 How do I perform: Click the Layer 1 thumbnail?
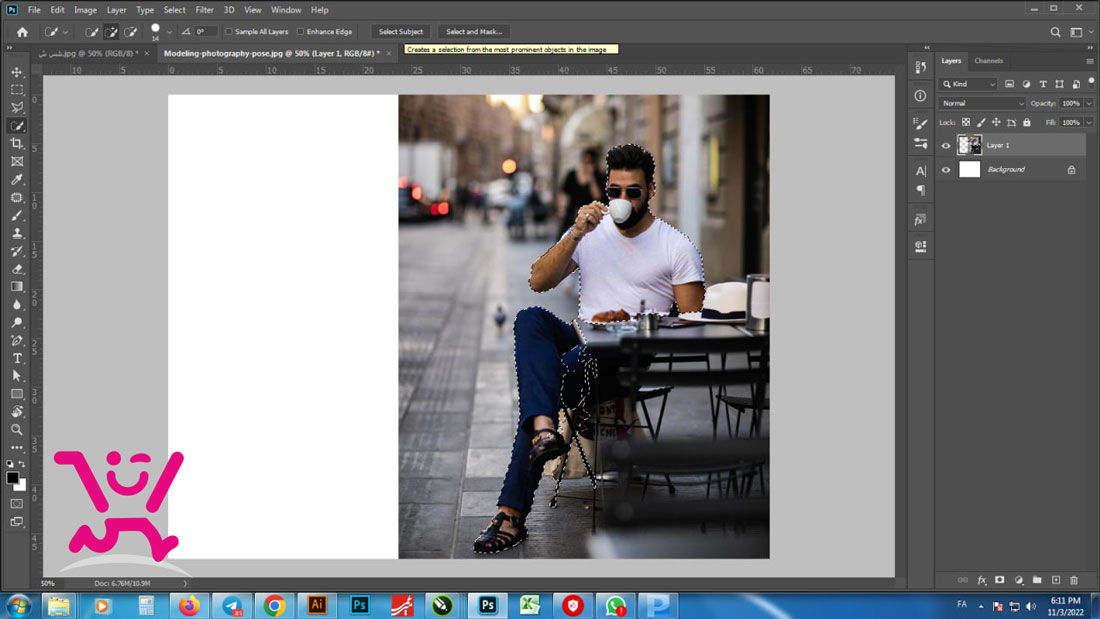point(970,145)
